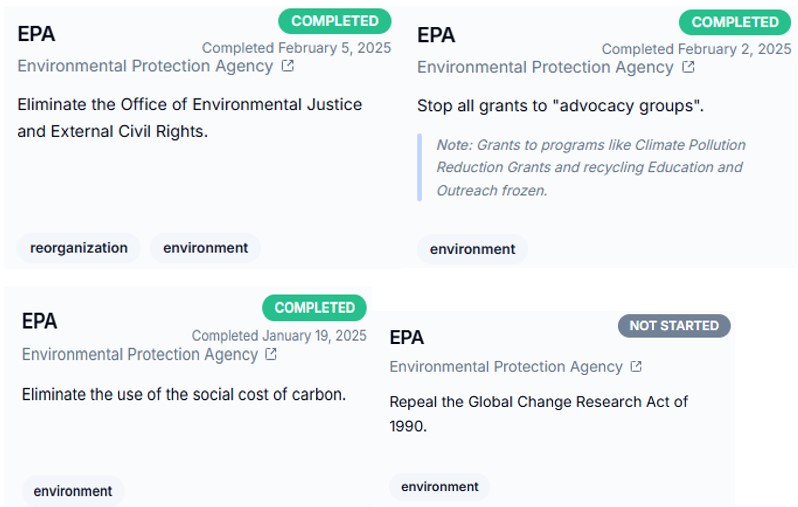Click the NOT STARTED status badge

674,326
